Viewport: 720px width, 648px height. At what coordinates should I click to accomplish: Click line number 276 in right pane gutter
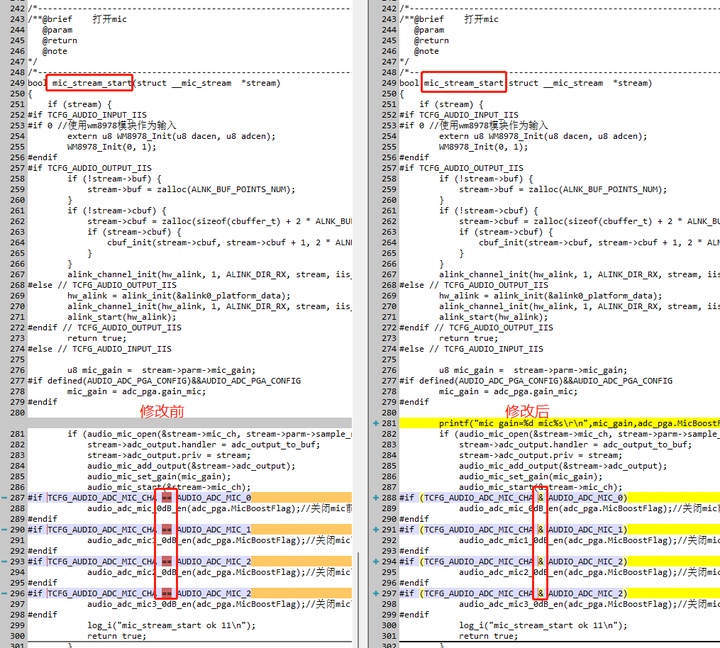coord(389,370)
